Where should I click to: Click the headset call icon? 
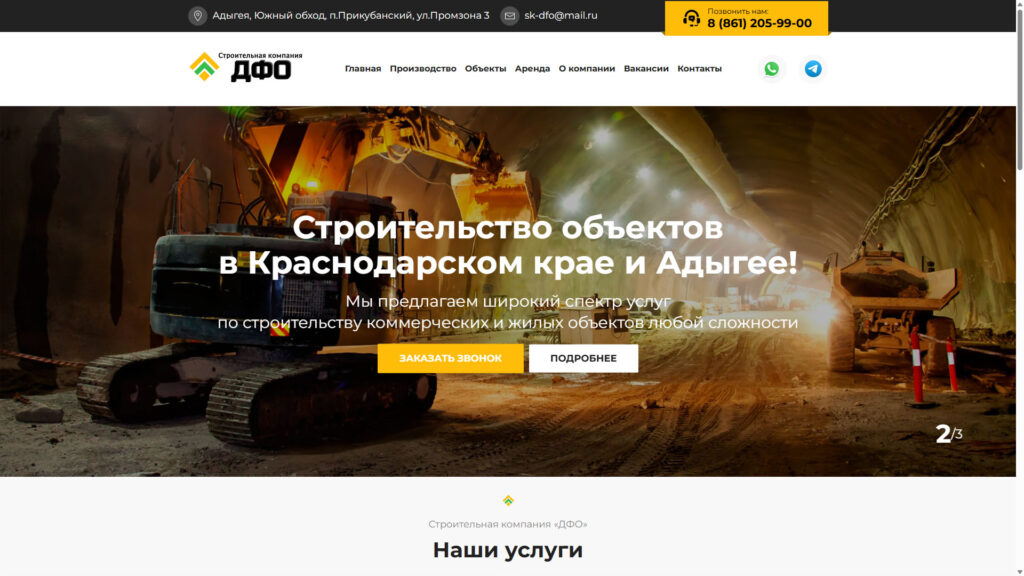(691, 18)
